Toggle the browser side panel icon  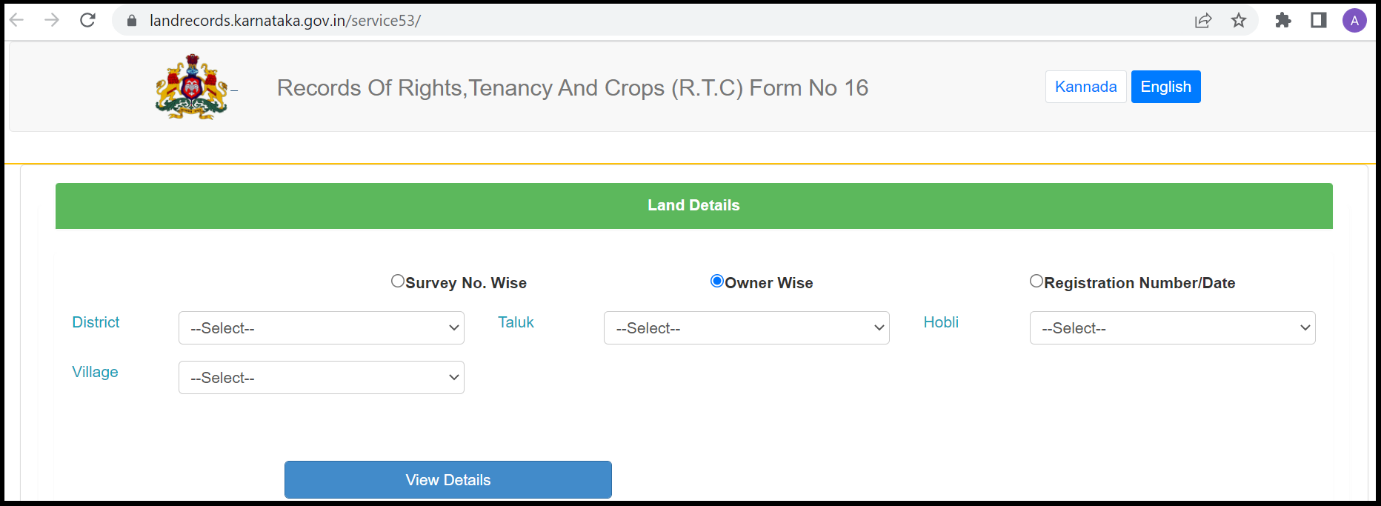(x=1318, y=20)
